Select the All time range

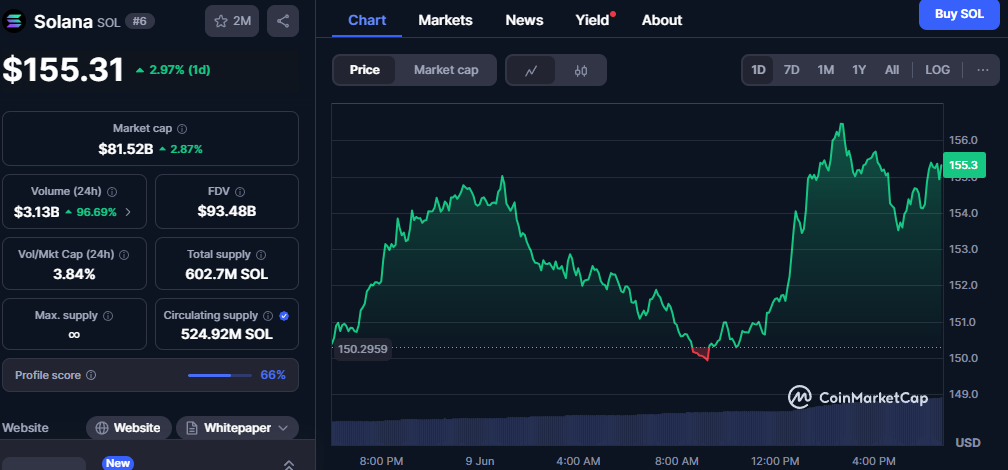892,70
